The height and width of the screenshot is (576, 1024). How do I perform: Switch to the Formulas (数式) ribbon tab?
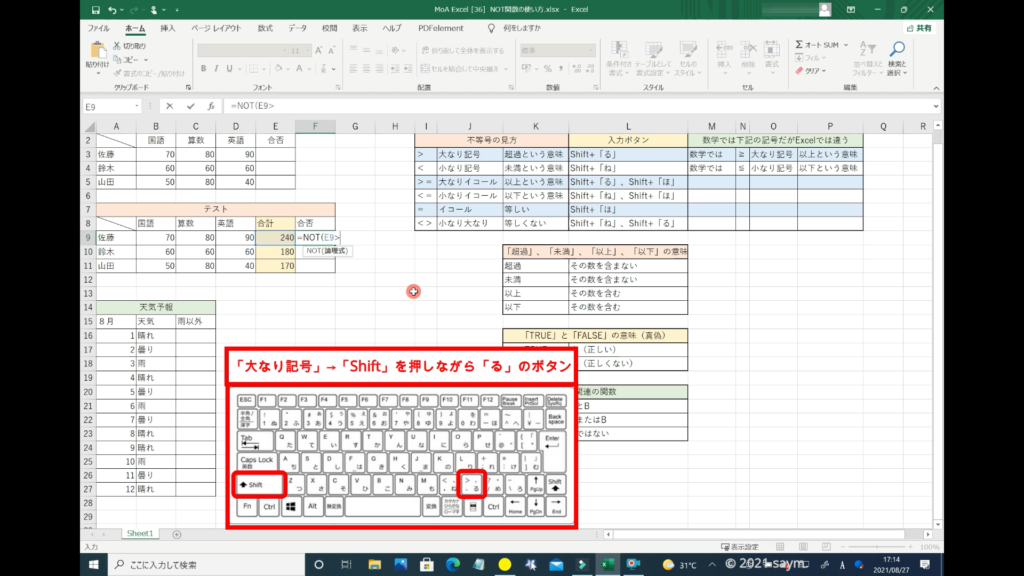point(265,28)
